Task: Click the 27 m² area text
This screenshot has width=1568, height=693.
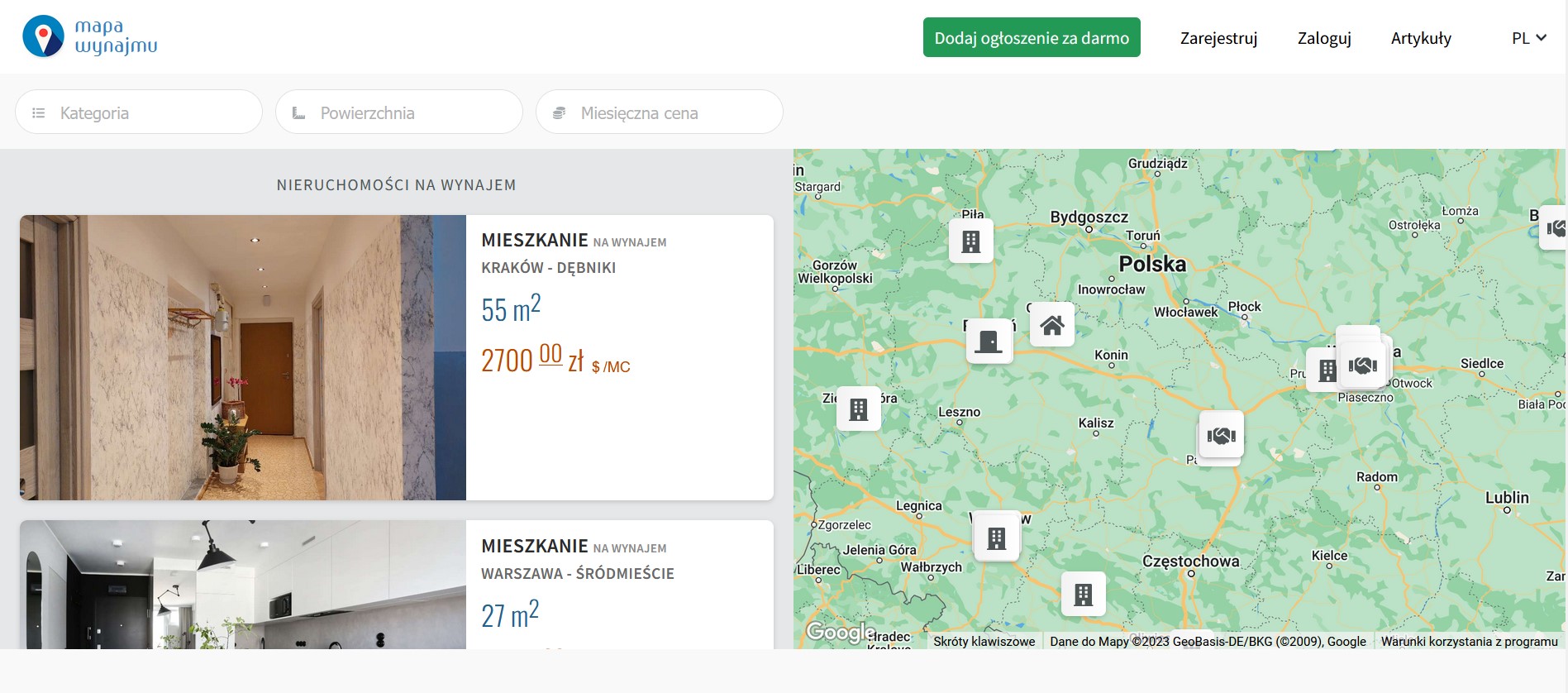Action: point(510,614)
